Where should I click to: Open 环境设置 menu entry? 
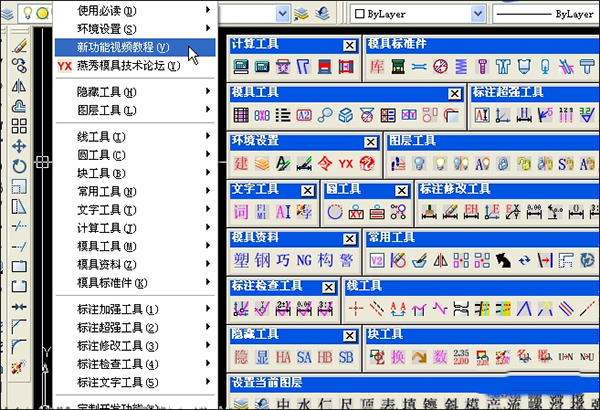[135, 28]
